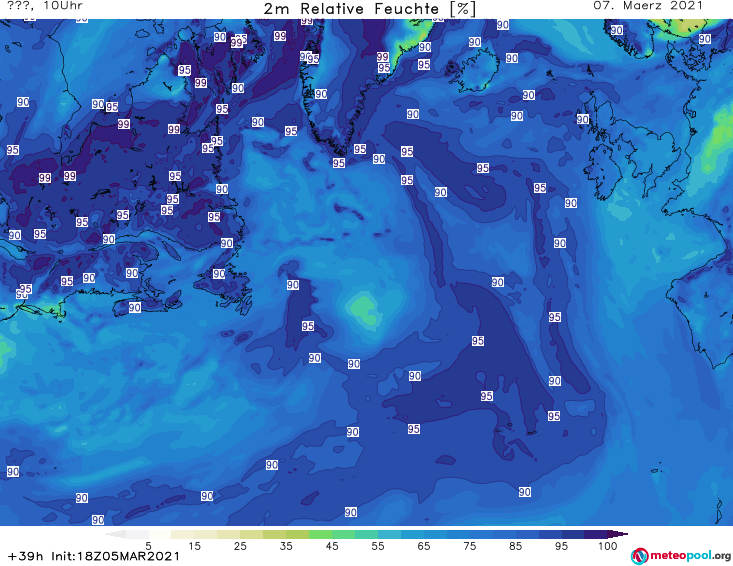Click the '100' legend scale value
The height and width of the screenshot is (566, 733).
[608, 546]
